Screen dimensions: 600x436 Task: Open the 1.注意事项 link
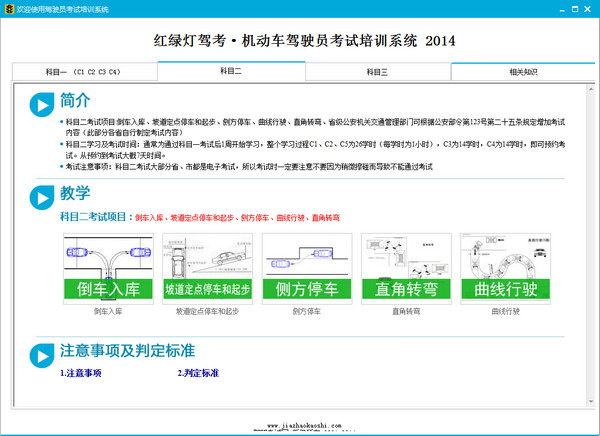pos(80,373)
